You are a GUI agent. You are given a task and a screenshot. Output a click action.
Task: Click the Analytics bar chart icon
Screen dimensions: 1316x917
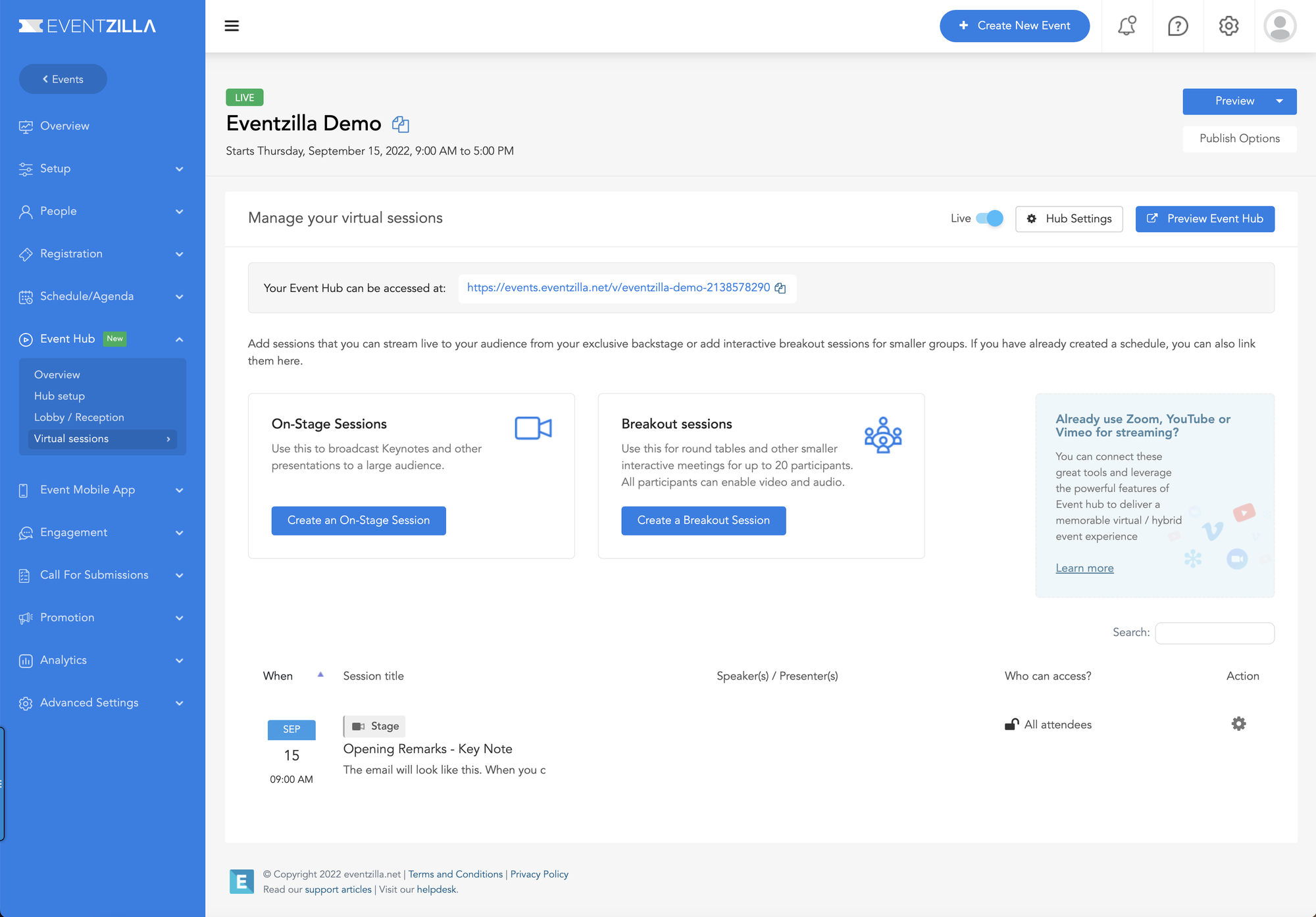tap(26, 660)
